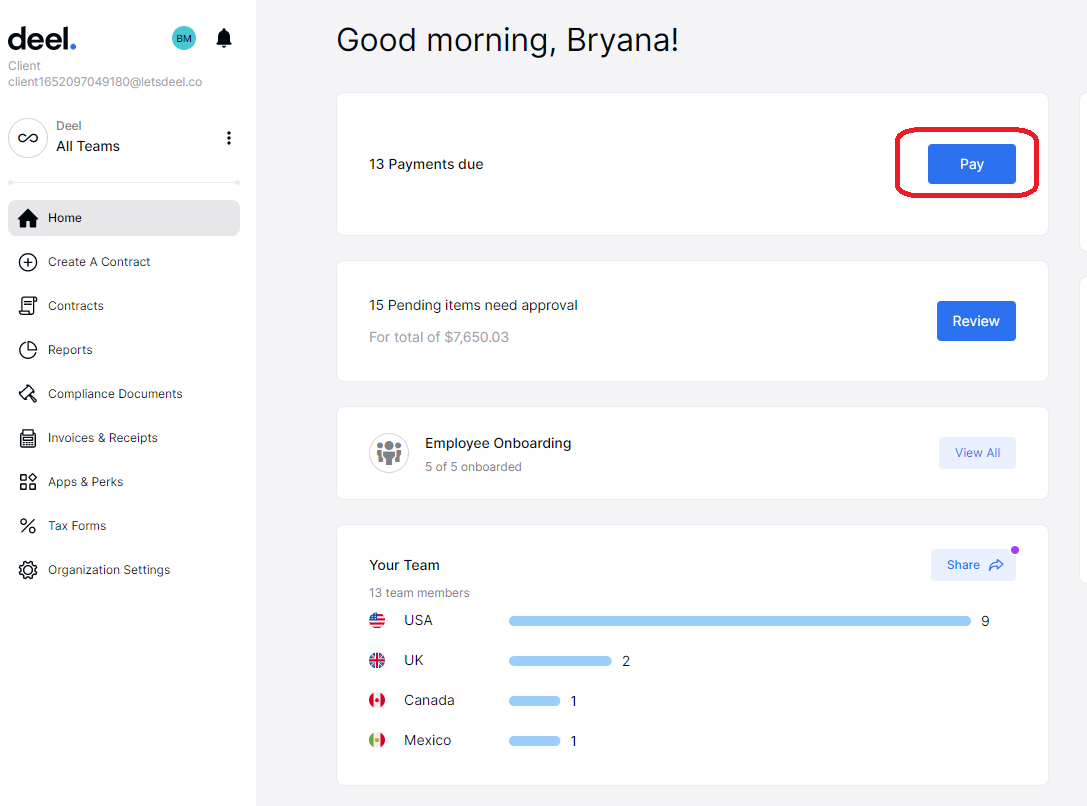Click the Reports pie chart icon
Image resolution: width=1087 pixels, height=806 pixels.
click(28, 350)
